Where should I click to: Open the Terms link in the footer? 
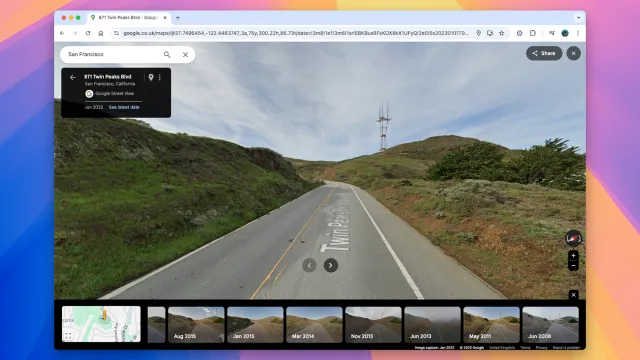(525, 348)
